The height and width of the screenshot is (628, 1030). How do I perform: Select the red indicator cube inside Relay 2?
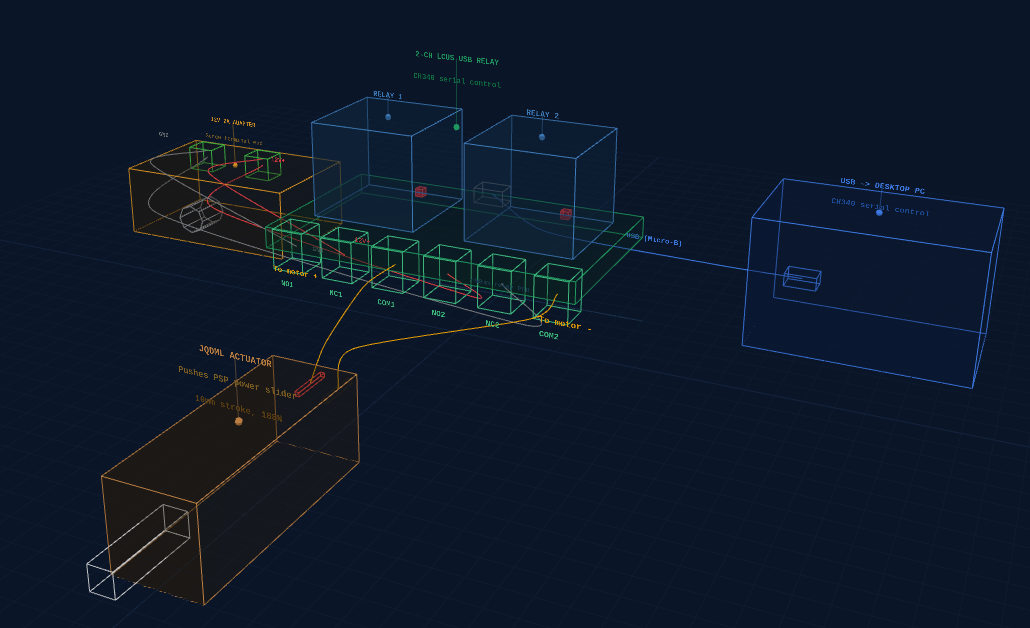click(566, 214)
